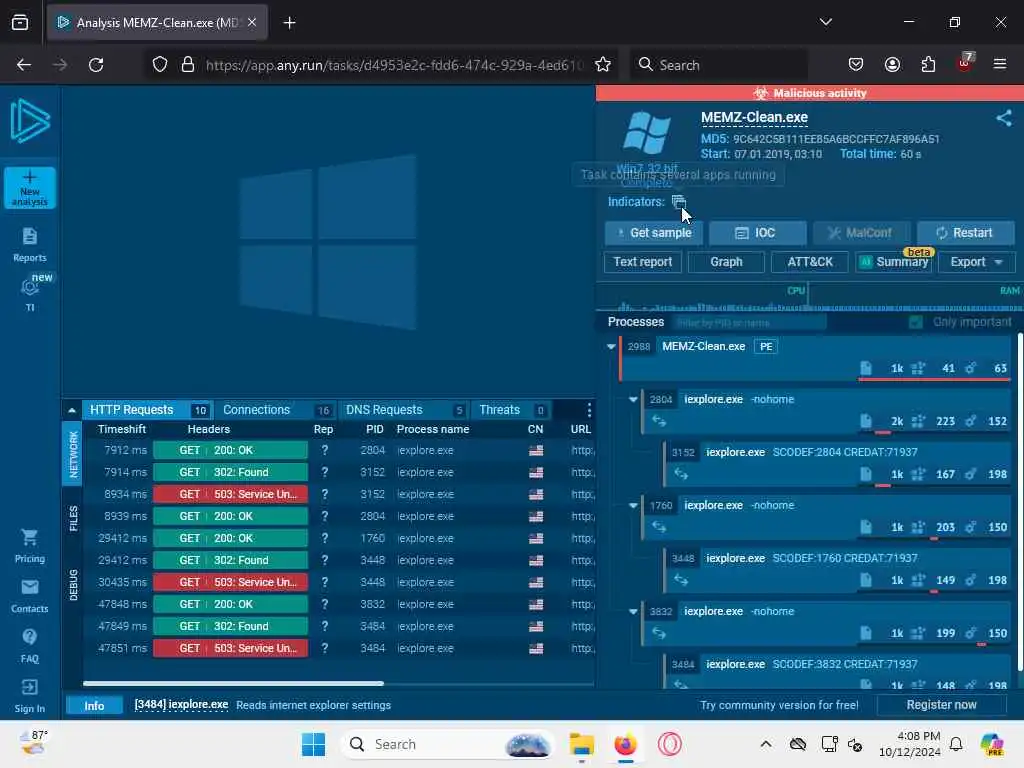Switch to the DNS Requests tab

point(403,410)
